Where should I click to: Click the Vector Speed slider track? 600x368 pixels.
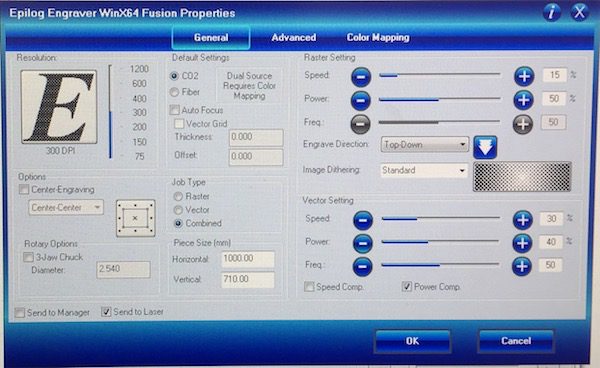(x=441, y=218)
